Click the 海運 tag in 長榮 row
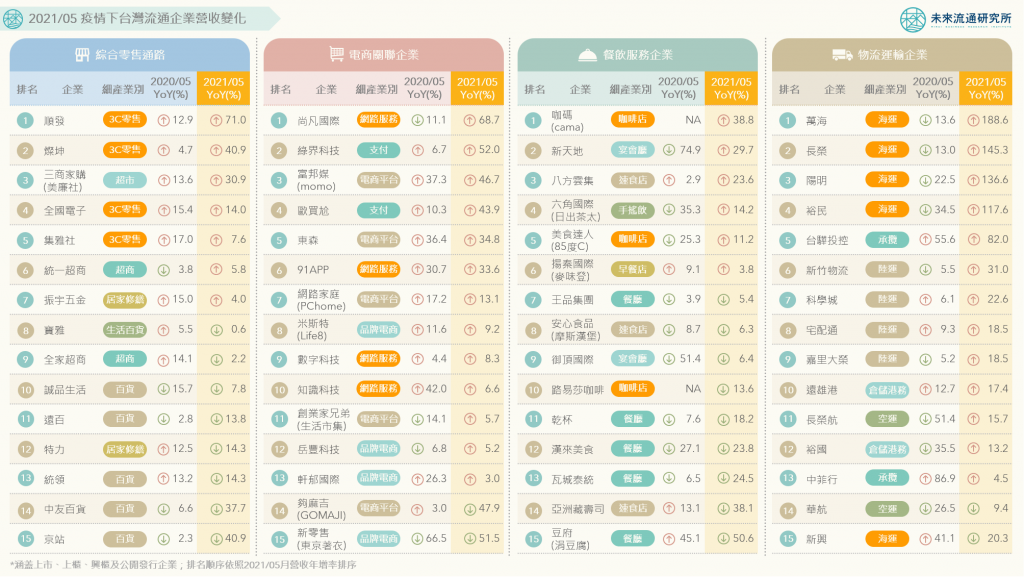1024x577 pixels. tap(887, 150)
